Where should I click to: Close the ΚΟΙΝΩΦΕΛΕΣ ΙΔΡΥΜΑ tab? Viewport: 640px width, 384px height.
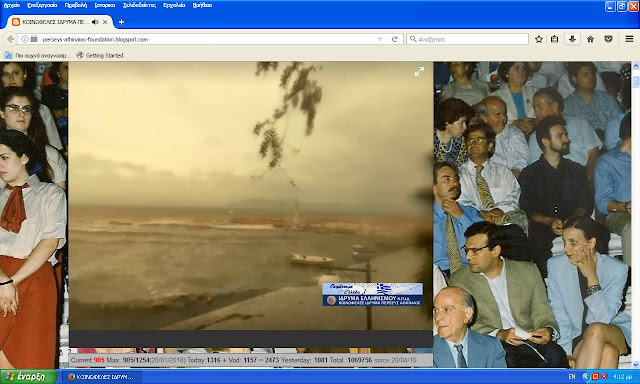pos(105,22)
